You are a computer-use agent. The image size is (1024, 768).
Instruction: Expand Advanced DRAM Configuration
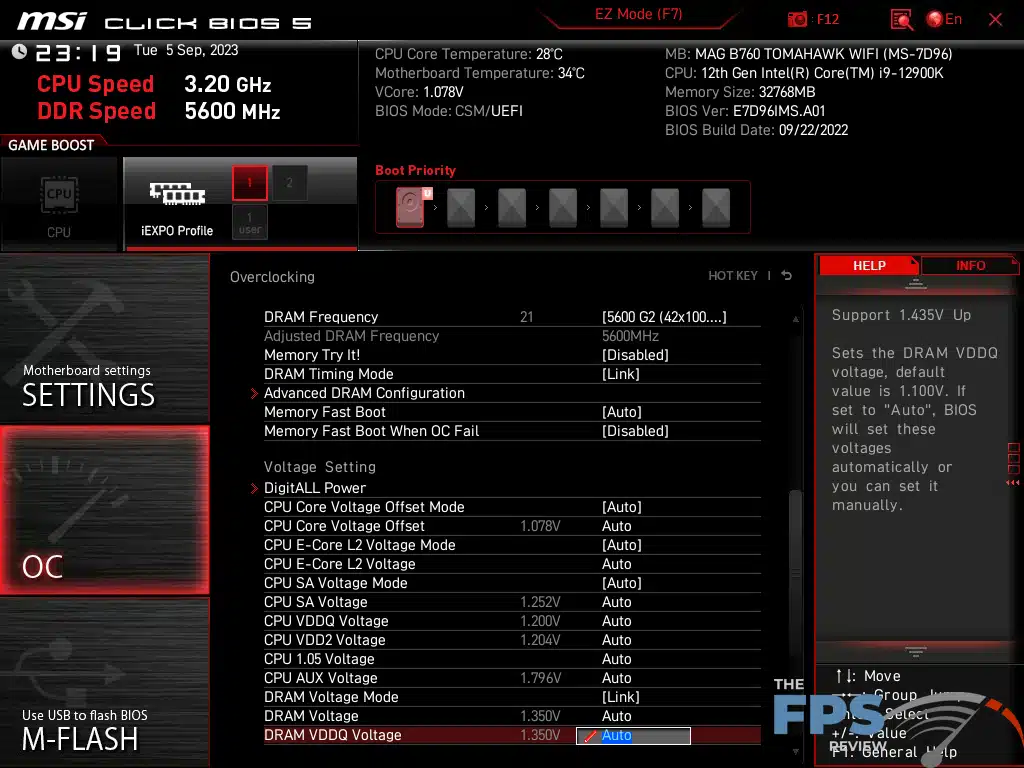click(364, 393)
